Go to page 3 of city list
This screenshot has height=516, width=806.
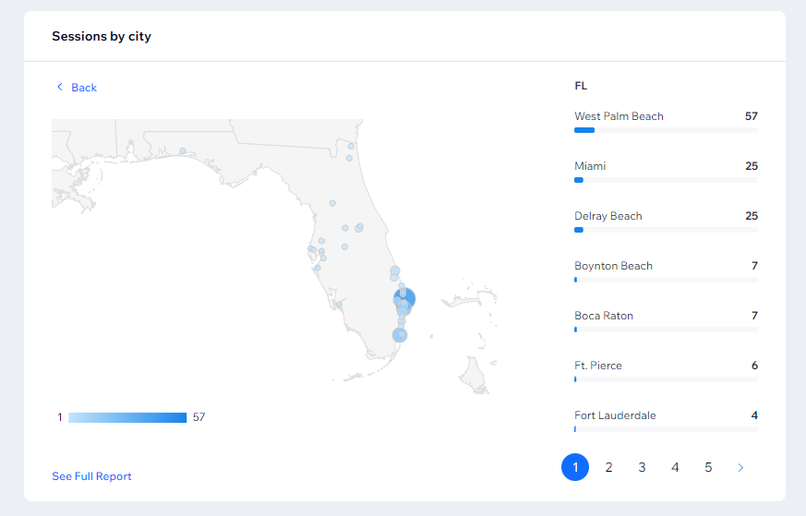click(x=642, y=467)
